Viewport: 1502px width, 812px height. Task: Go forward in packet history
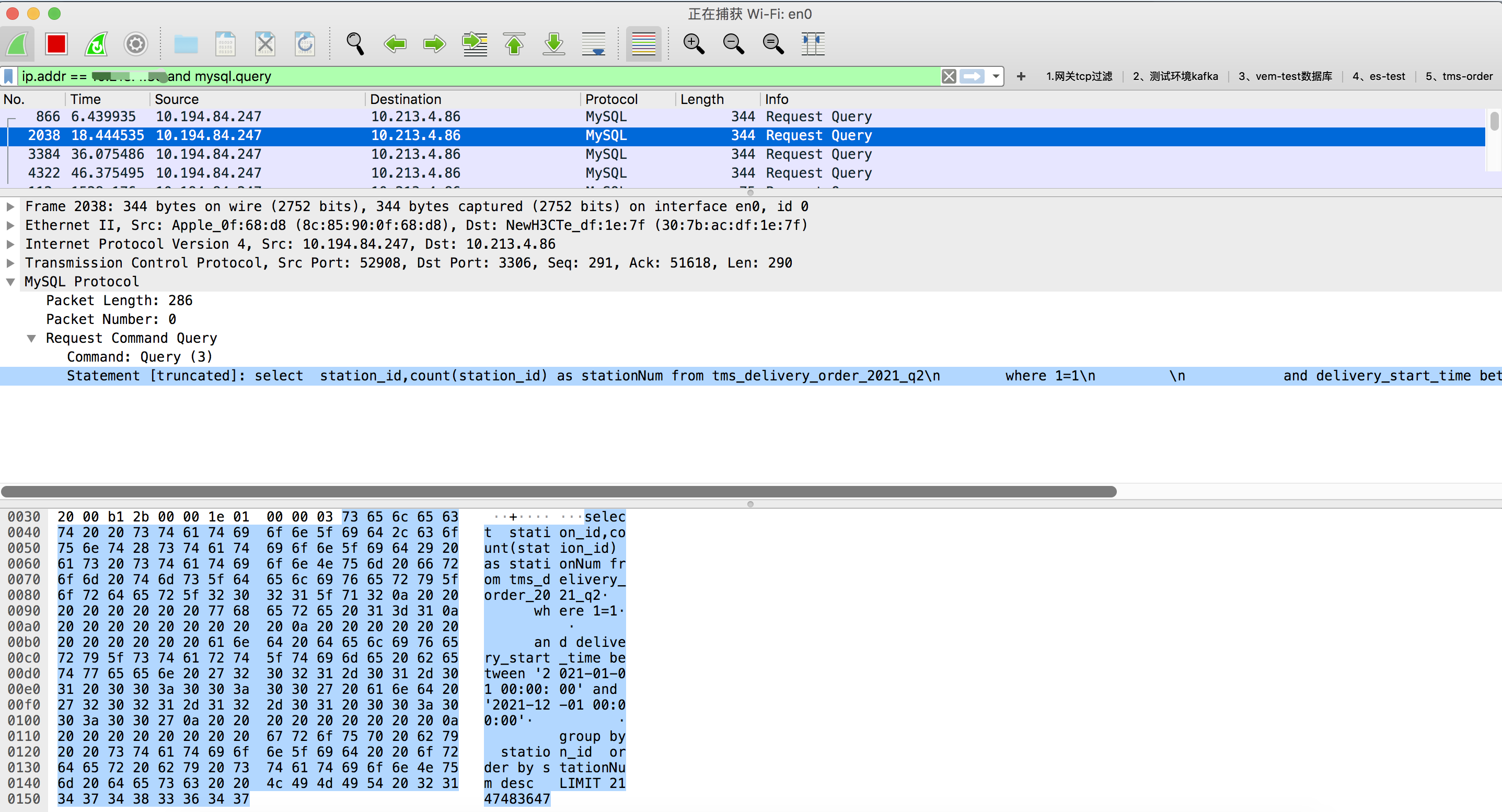click(x=435, y=44)
